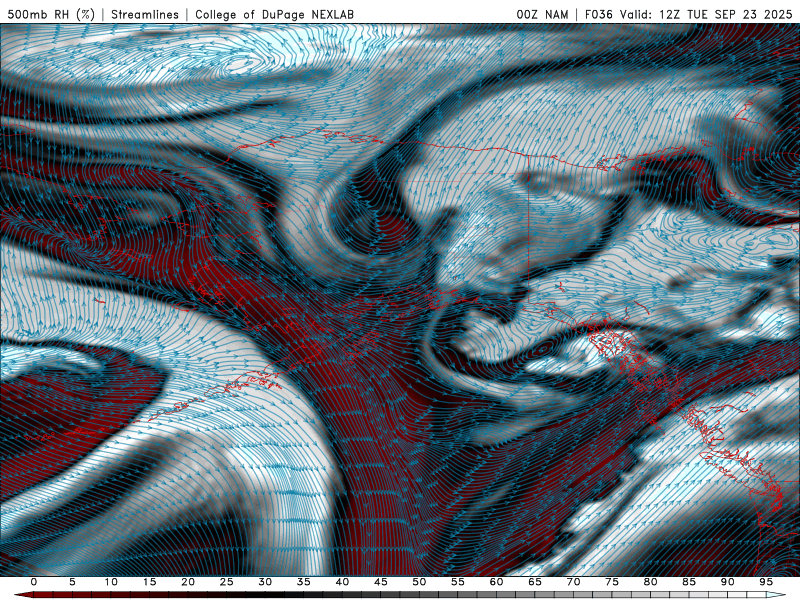Image resolution: width=800 pixels, height=600 pixels.
Task: Click the colorbar label '70'
Action: point(573,582)
